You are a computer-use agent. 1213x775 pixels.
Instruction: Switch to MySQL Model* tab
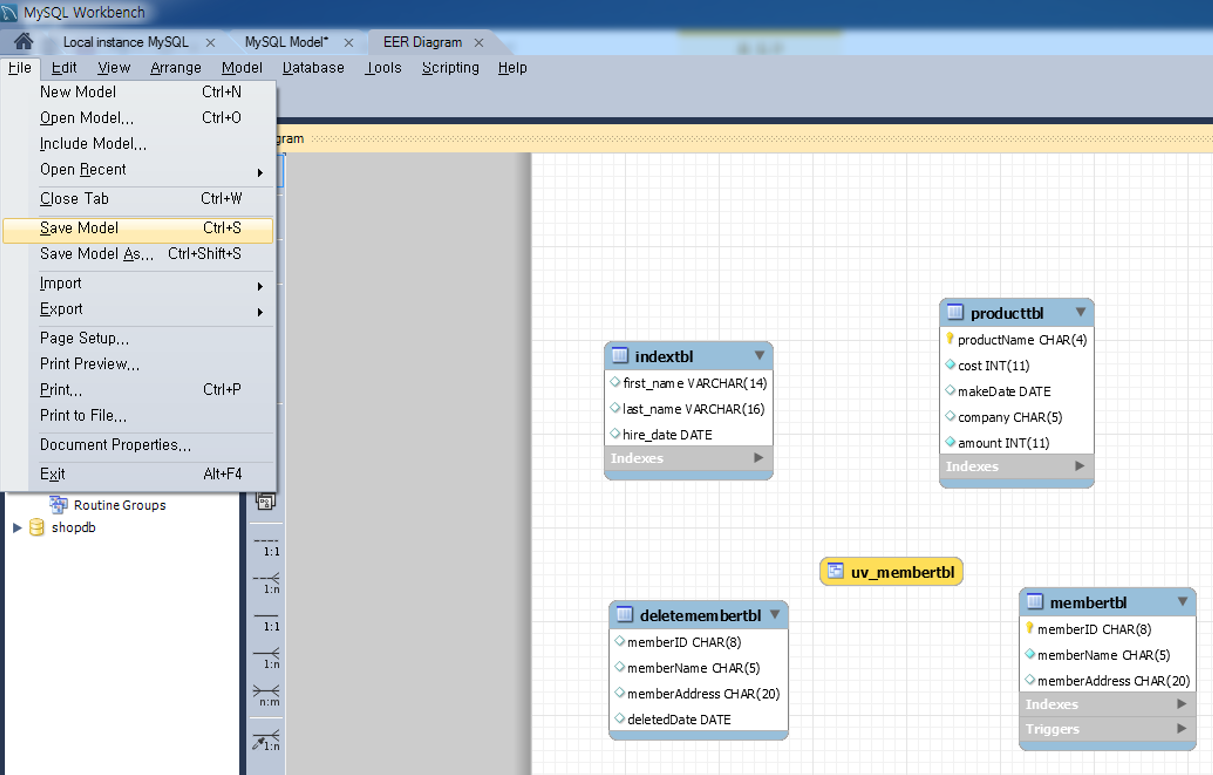pos(286,42)
